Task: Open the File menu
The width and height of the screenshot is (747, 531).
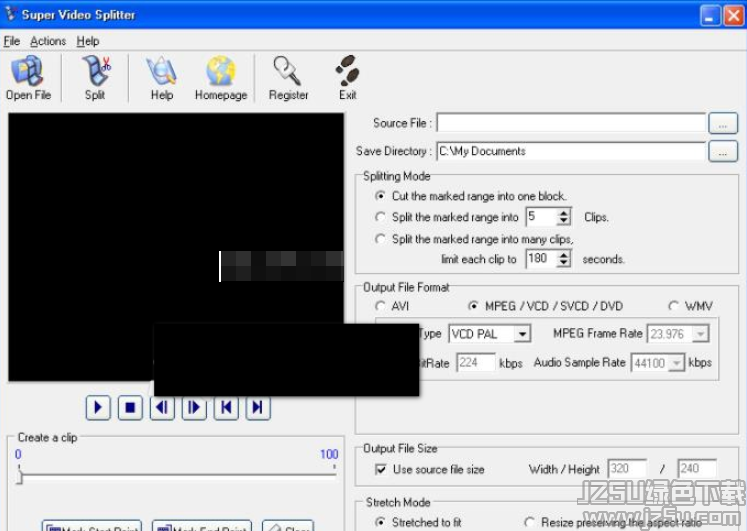Action: [11, 41]
